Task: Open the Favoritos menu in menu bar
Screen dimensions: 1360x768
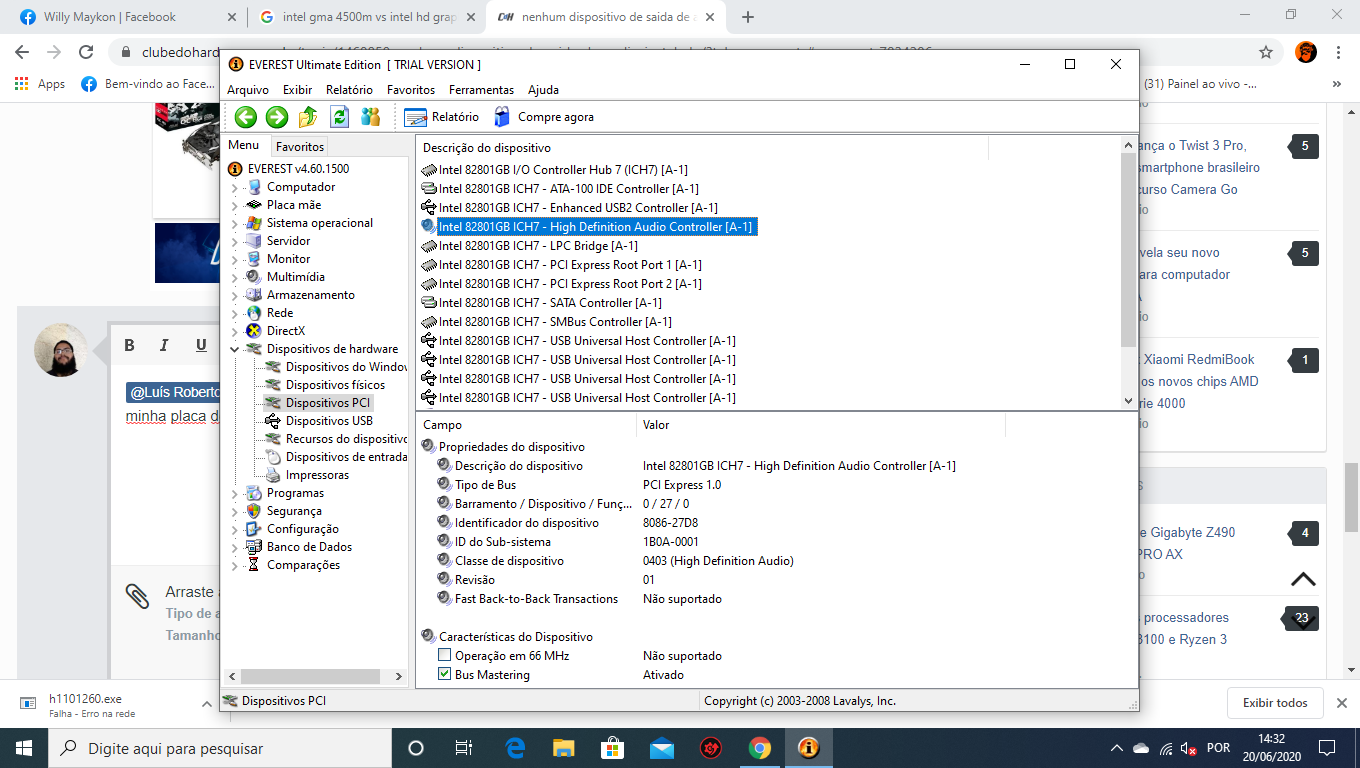Action: (411, 90)
